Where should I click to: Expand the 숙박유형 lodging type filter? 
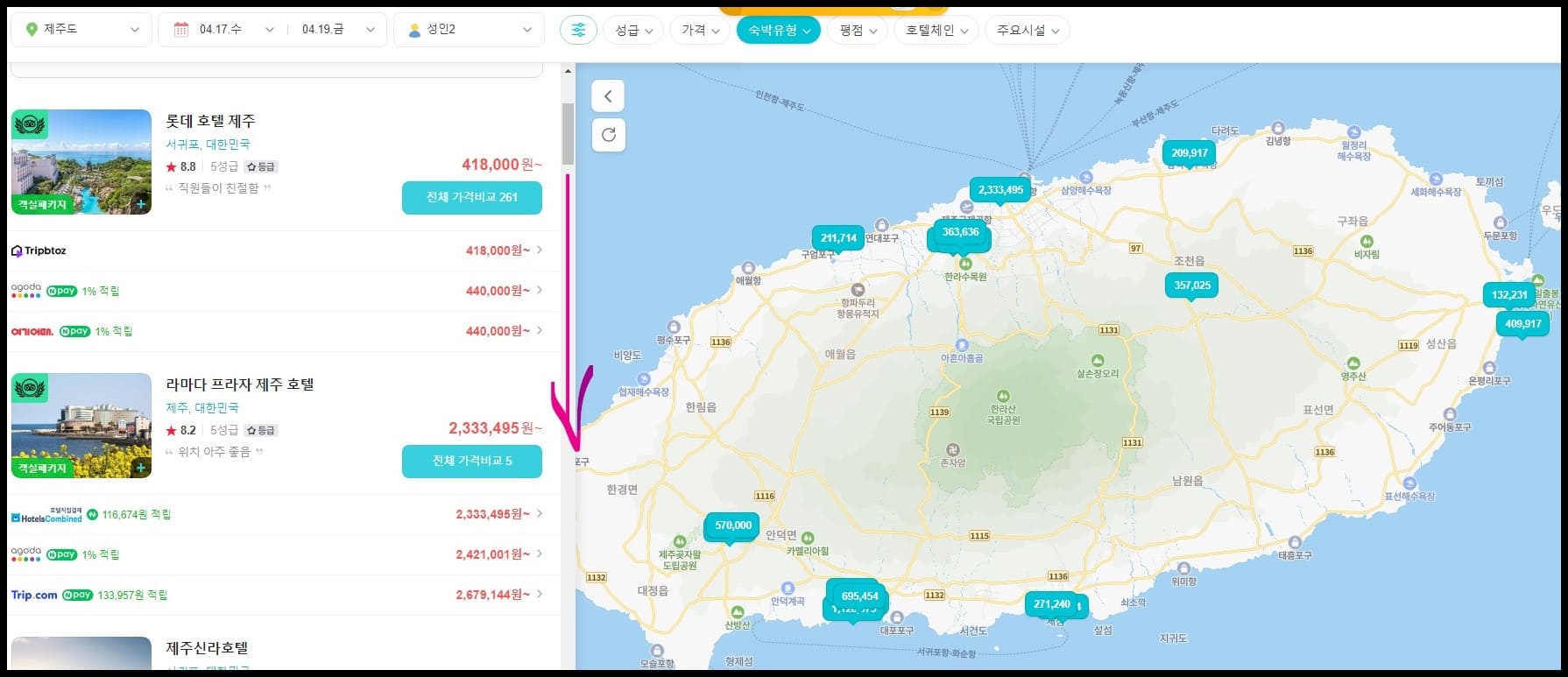(x=779, y=31)
